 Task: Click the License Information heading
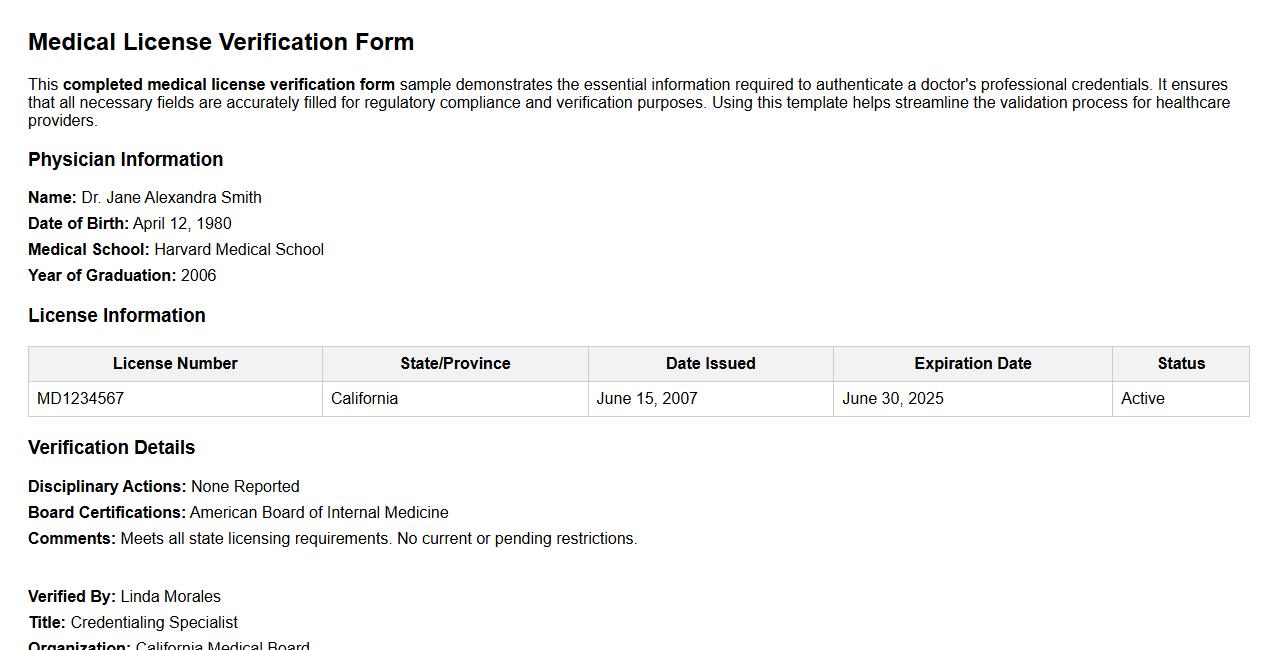click(117, 316)
